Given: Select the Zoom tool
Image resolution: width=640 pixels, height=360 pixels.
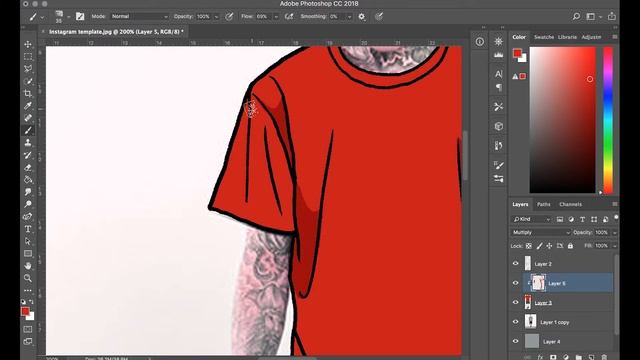Looking at the screenshot, I should click(28, 278).
